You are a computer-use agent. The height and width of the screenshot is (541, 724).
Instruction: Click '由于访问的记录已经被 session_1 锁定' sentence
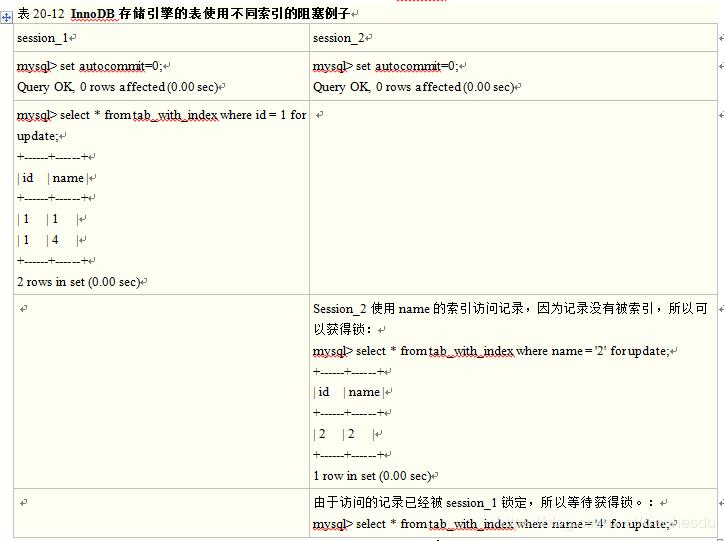483,503
